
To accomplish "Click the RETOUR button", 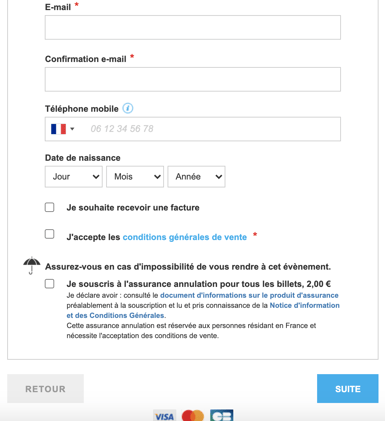I will (x=46, y=389).
